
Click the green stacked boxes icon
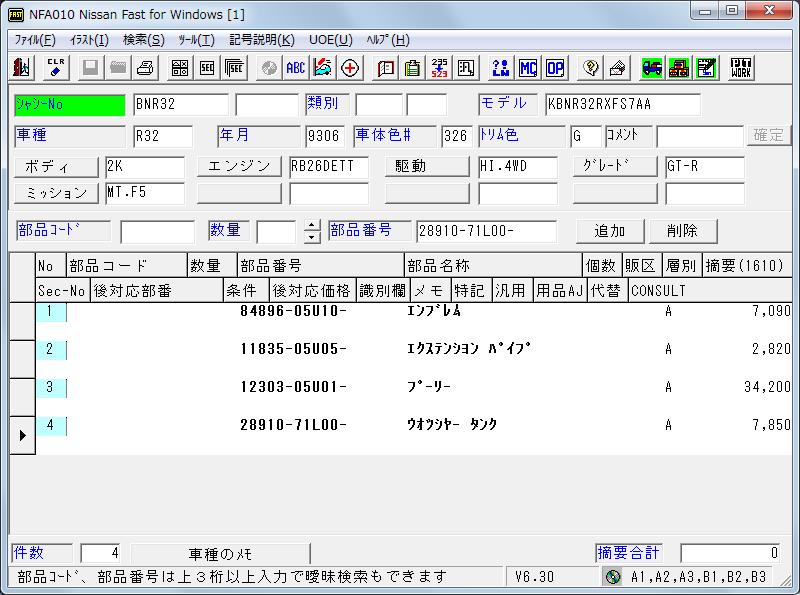click(679, 68)
